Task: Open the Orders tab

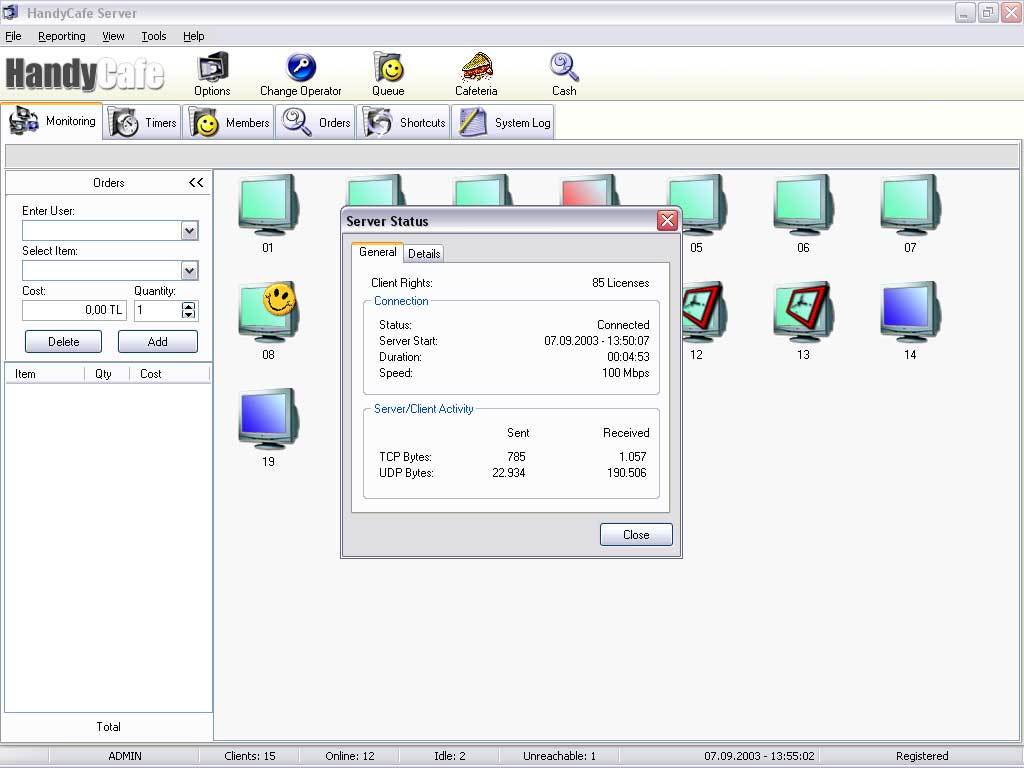Action: click(315, 122)
